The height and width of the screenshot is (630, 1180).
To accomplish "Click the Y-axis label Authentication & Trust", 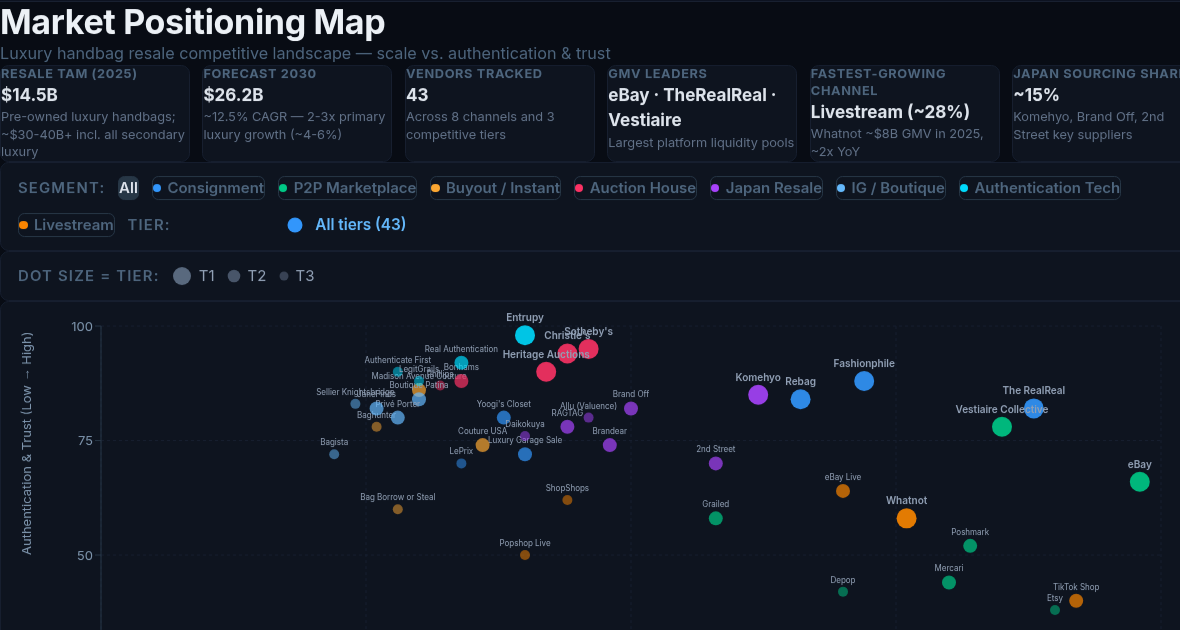I will pyautogui.click(x=27, y=443).
